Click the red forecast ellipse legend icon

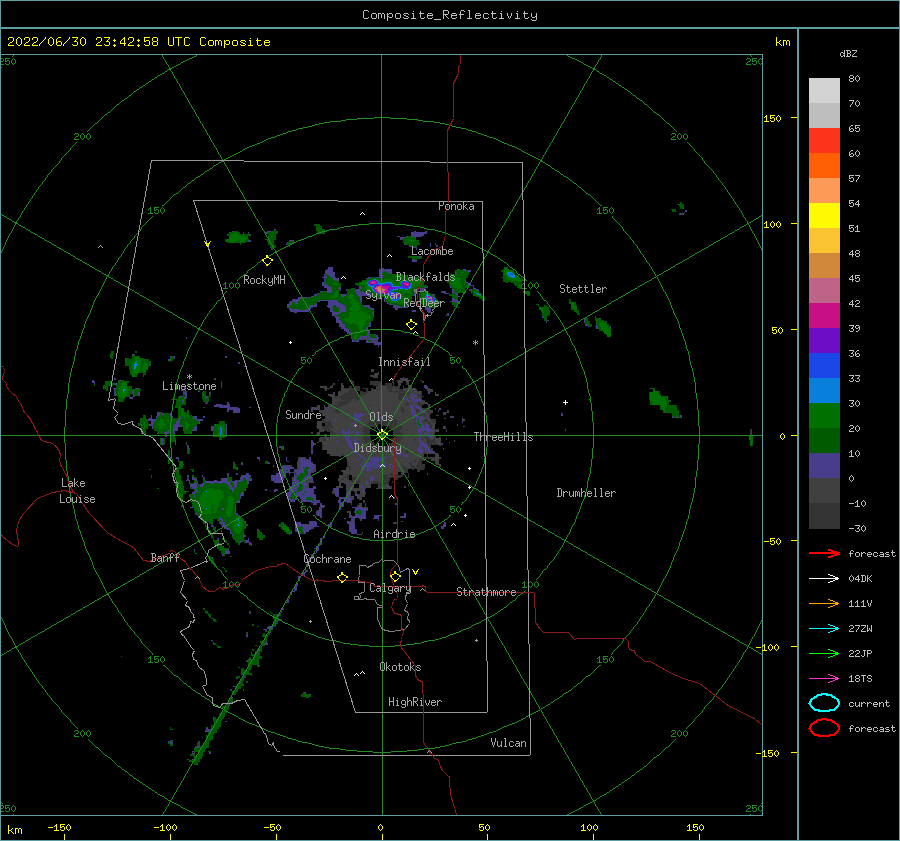824,728
